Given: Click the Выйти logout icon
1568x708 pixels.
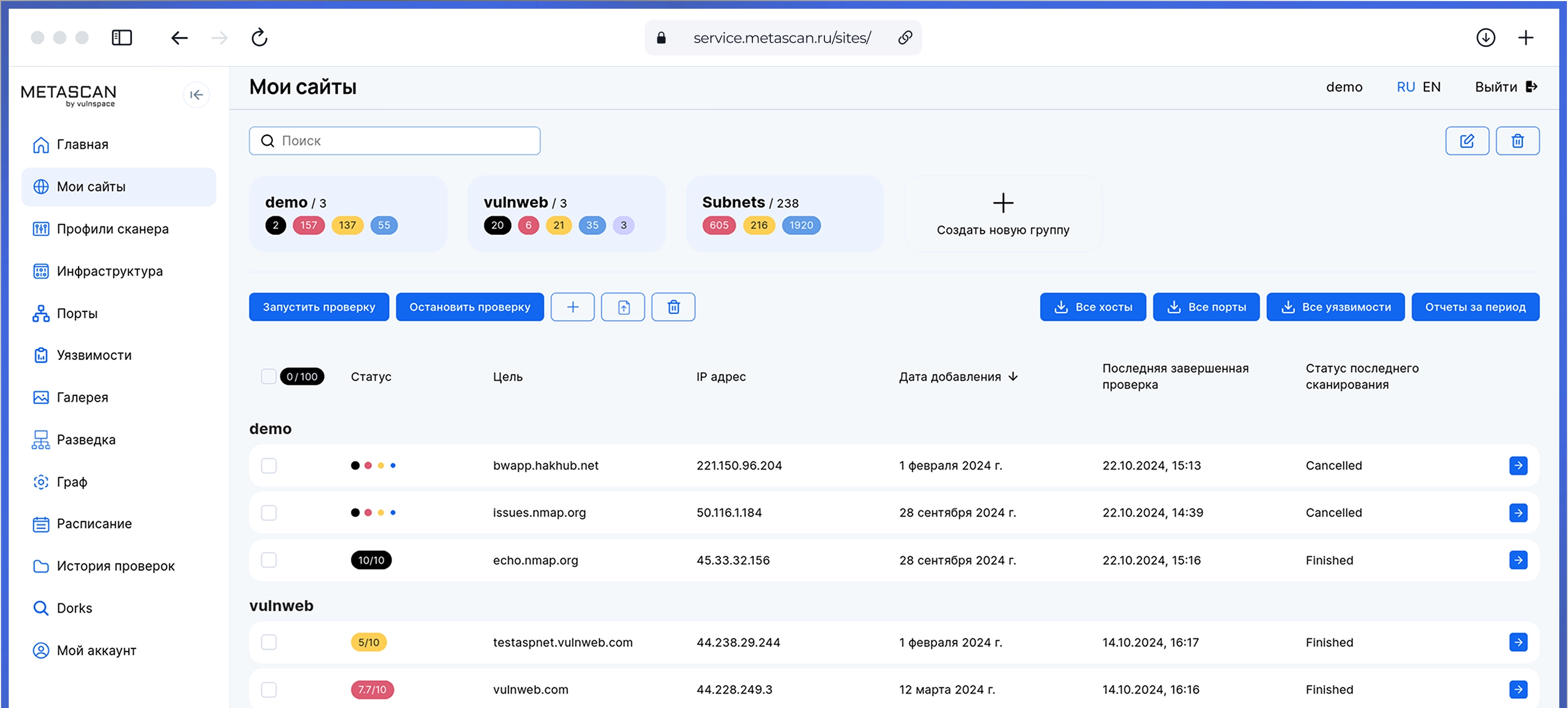Looking at the screenshot, I should (1532, 86).
